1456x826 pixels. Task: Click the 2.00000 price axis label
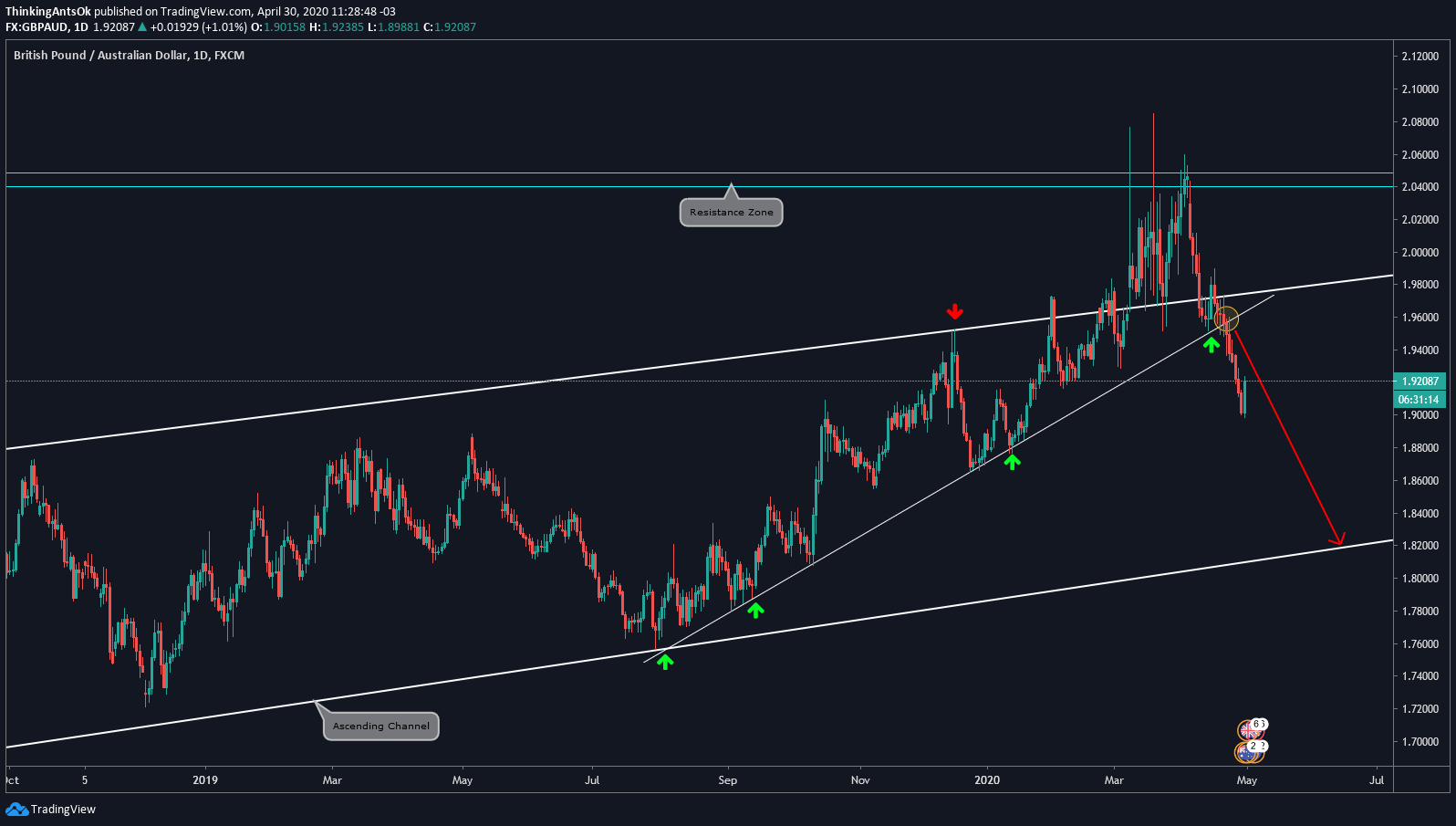(1420, 253)
